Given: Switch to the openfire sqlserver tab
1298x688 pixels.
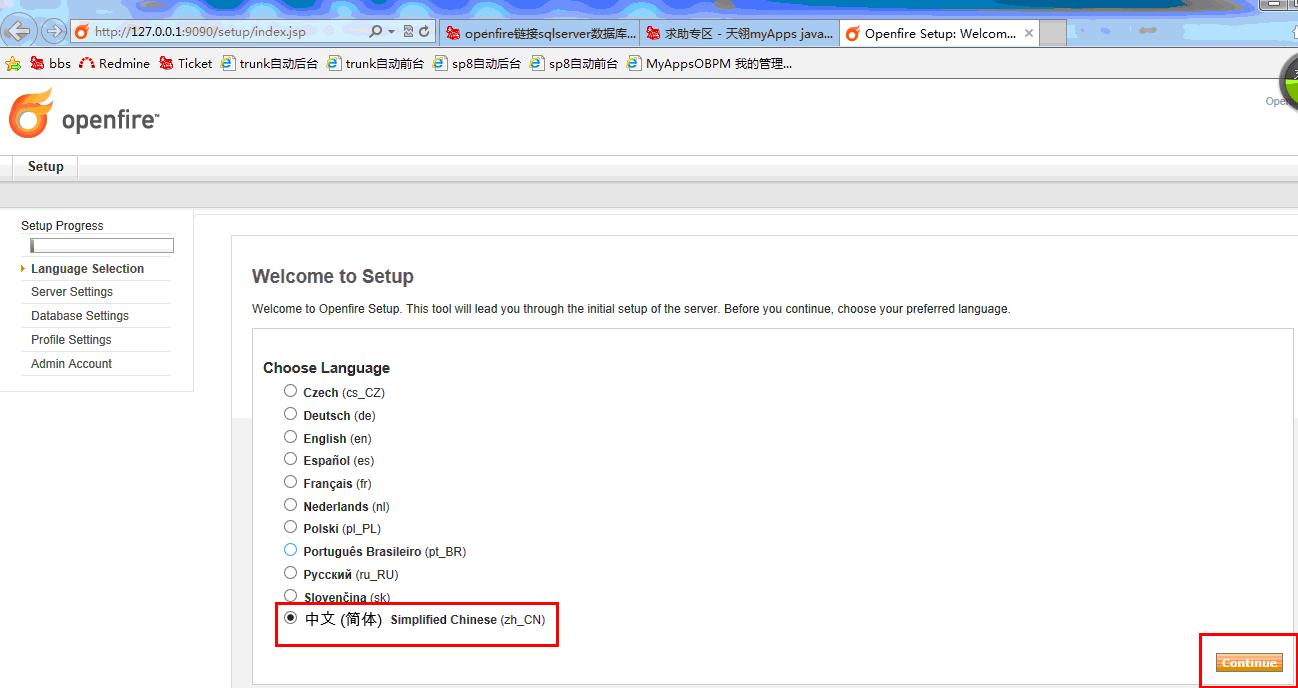Looking at the screenshot, I should tap(541, 33).
